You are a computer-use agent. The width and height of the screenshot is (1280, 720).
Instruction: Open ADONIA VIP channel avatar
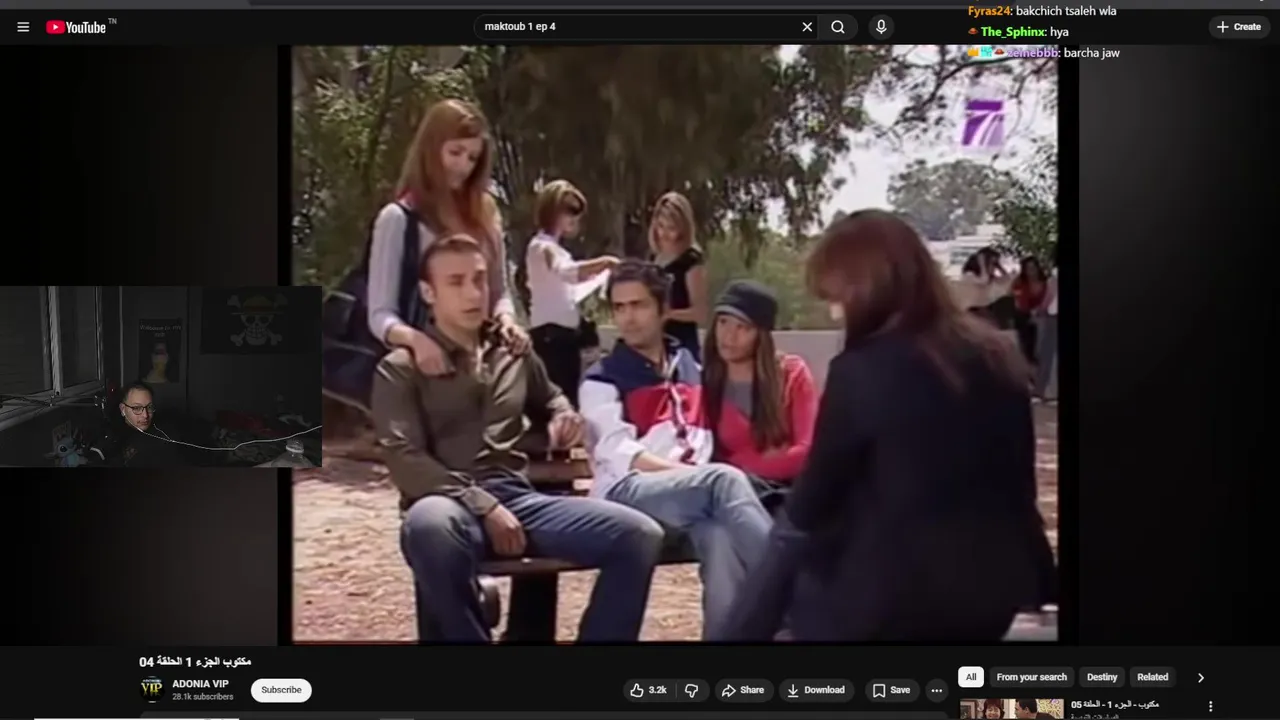tap(151, 689)
